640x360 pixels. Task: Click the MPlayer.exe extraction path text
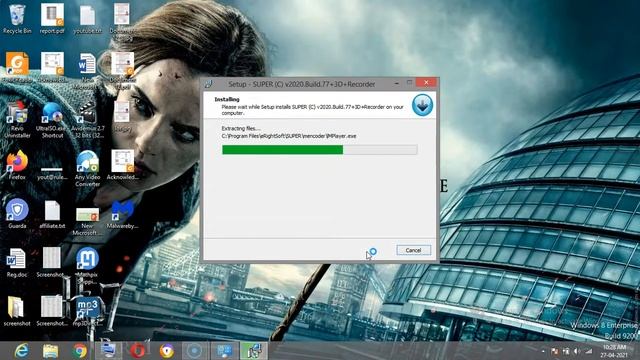[x=289, y=136]
